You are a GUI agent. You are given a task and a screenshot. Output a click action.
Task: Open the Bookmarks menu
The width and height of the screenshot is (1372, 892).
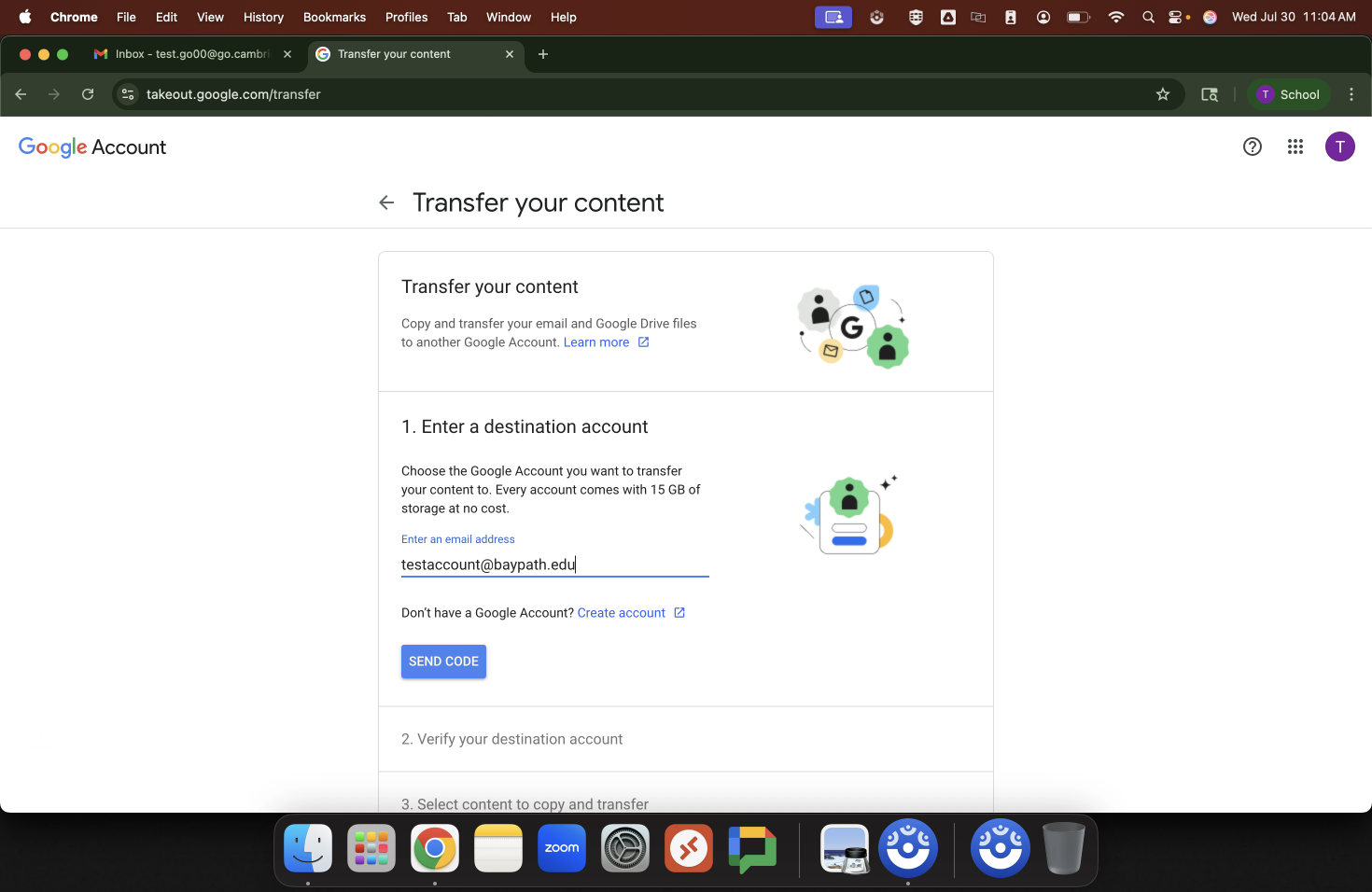(334, 17)
